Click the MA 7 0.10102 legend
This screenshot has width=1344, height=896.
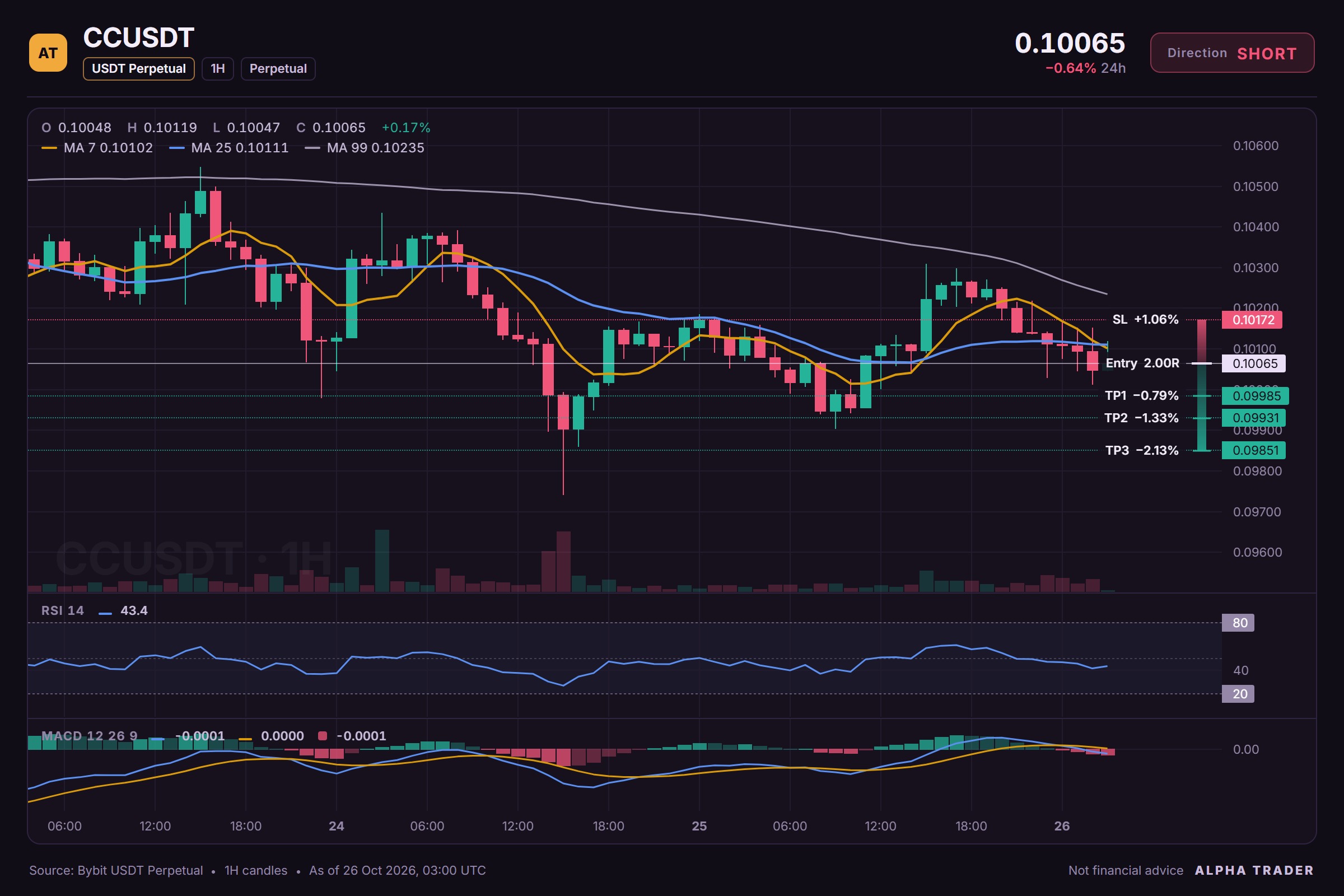97,148
